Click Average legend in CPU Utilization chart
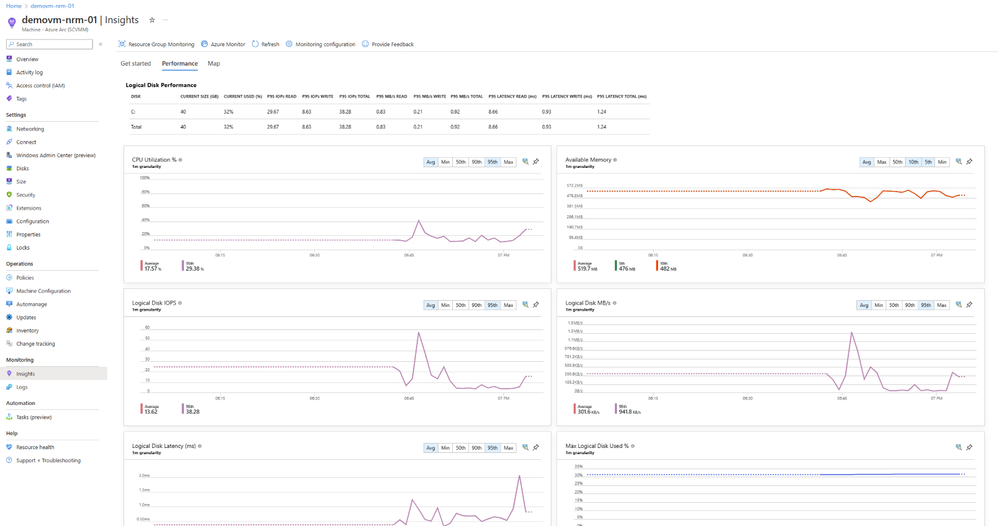This screenshot has width=998, height=526. tap(151, 266)
